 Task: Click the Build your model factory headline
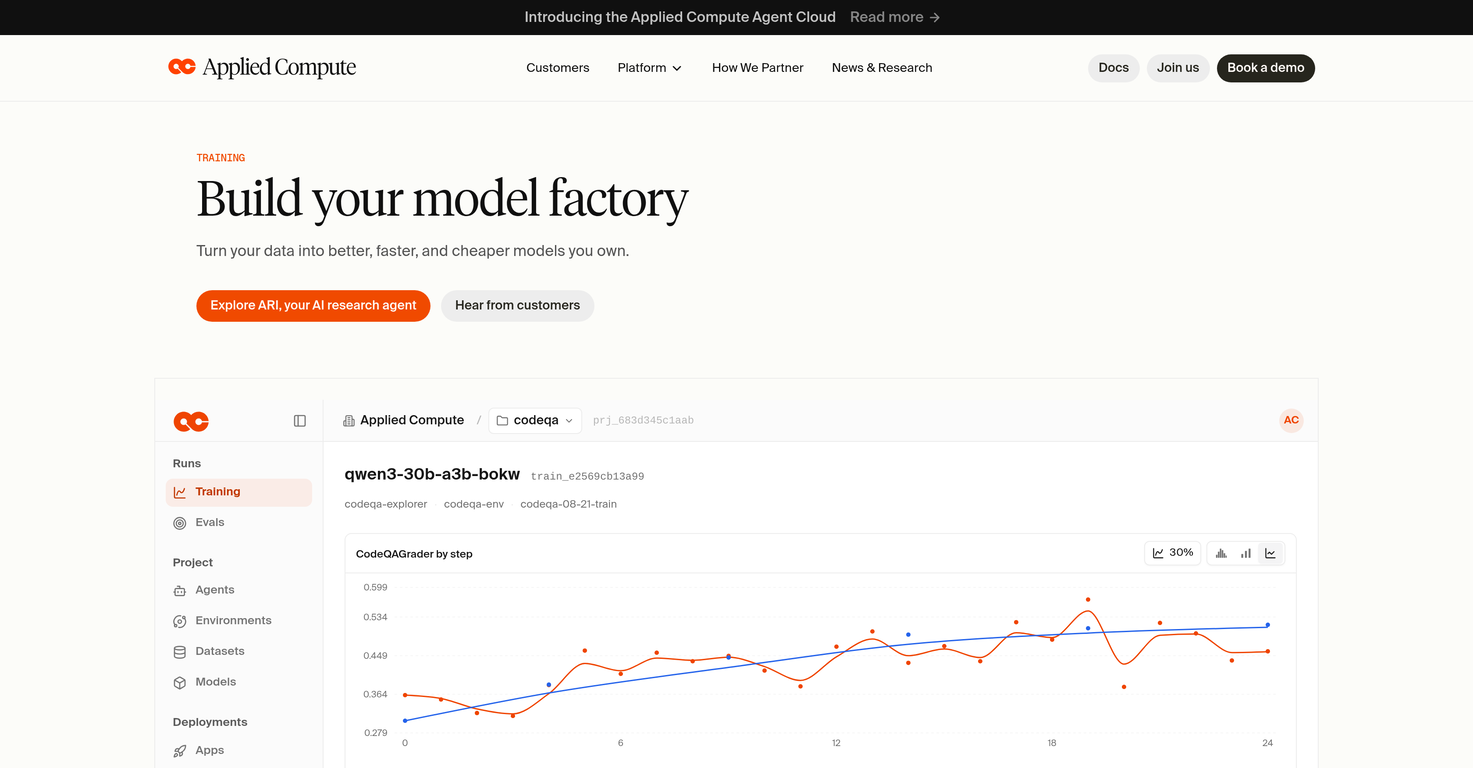tap(442, 199)
